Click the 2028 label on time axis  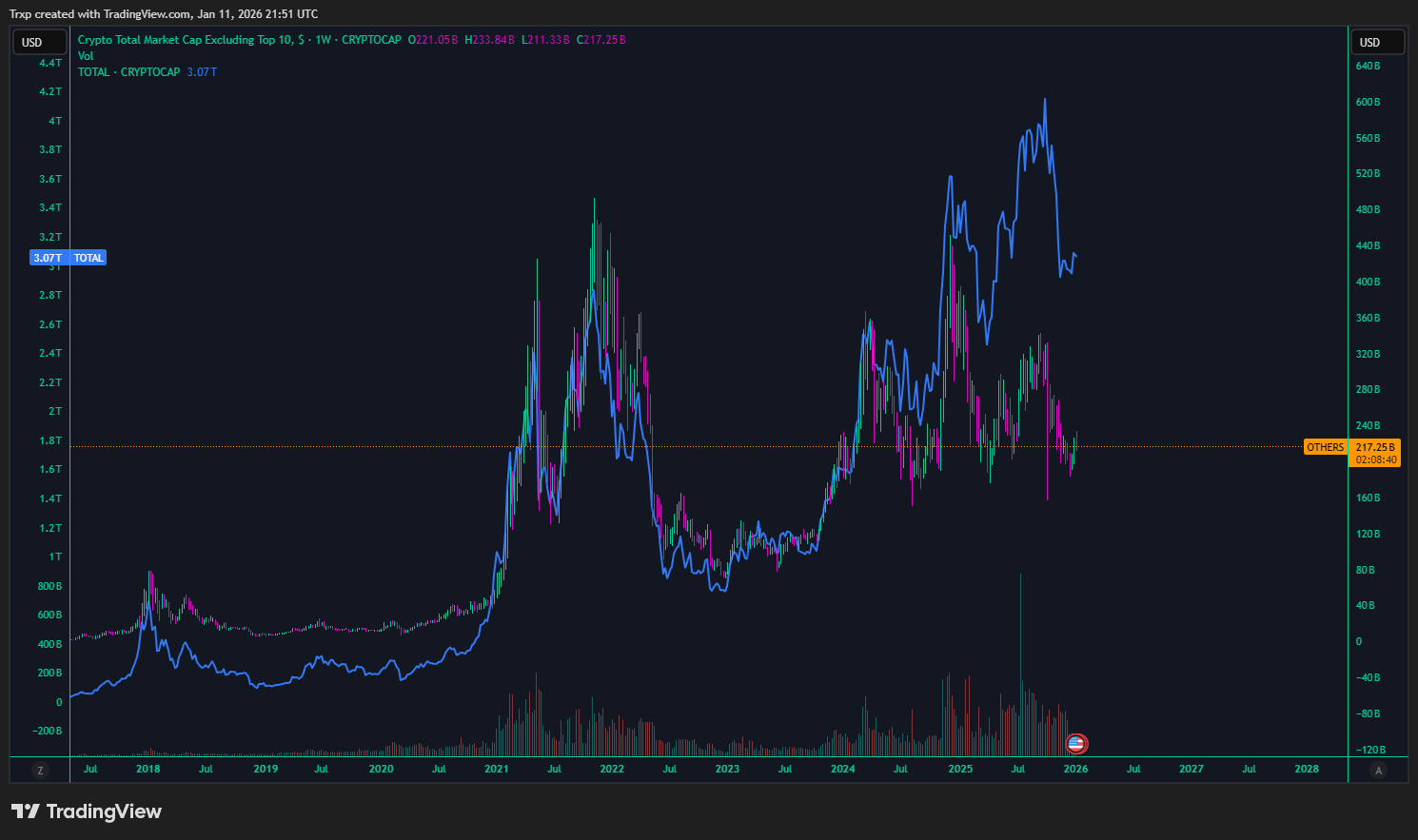click(1307, 769)
